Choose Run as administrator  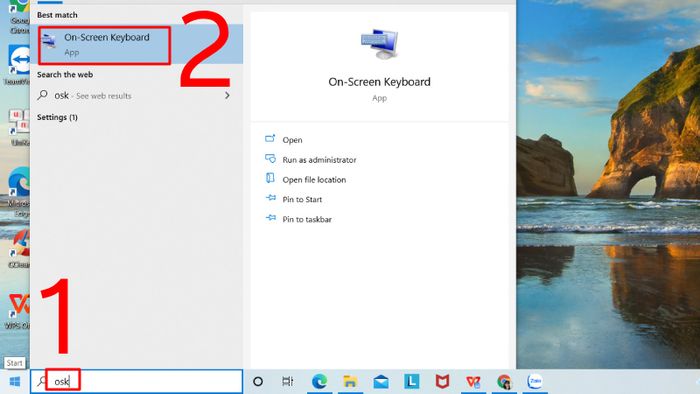(x=319, y=160)
